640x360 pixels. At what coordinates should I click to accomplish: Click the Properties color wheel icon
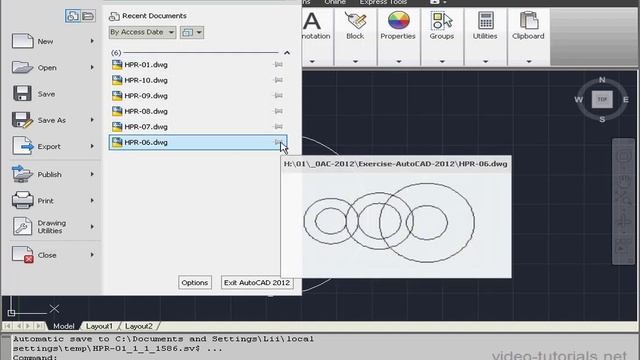pos(398,20)
